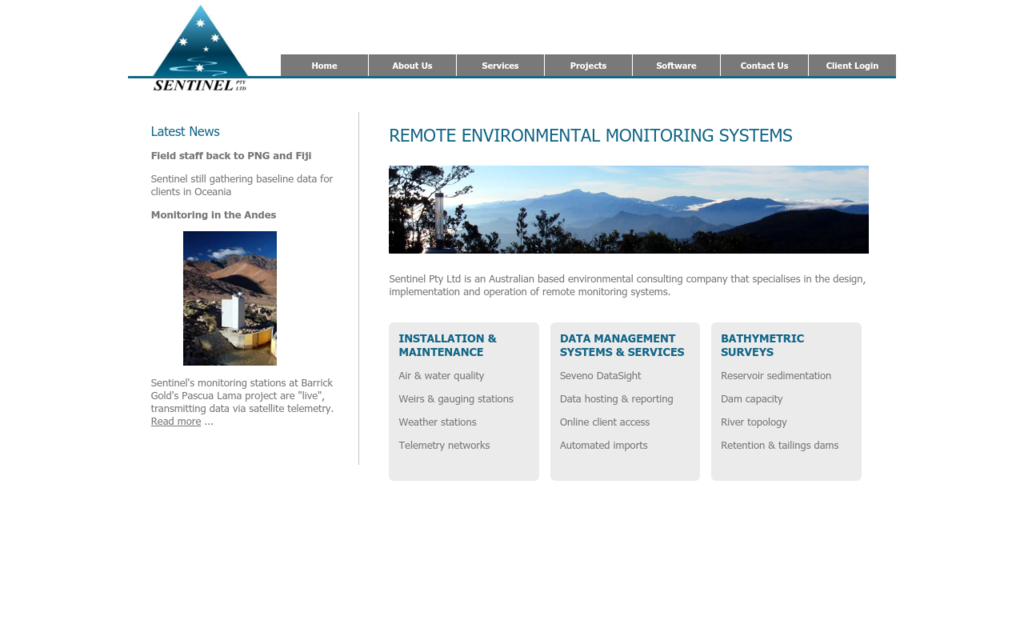The image size is (1024, 640).
Task: Open the Projects navigation tab
Action: pos(588,66)
